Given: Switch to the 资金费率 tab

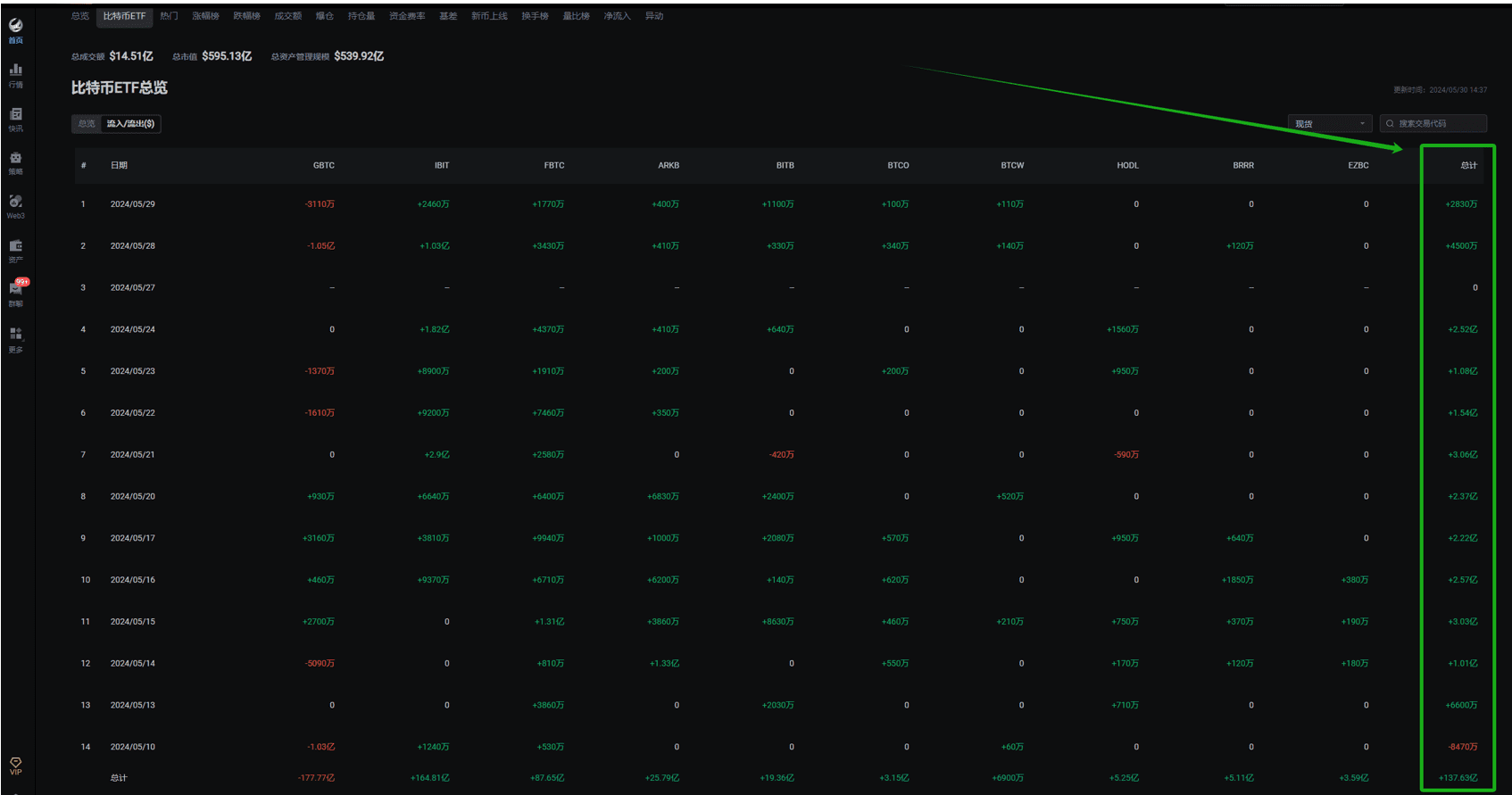Looking at the screenshot, I should click(407, 16).
